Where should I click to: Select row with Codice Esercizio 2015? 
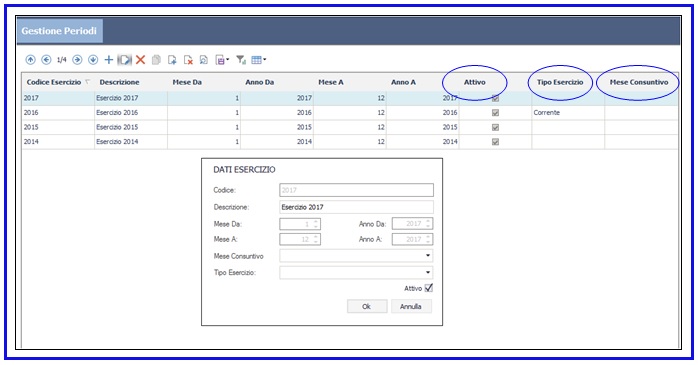[x=349, y=127]
